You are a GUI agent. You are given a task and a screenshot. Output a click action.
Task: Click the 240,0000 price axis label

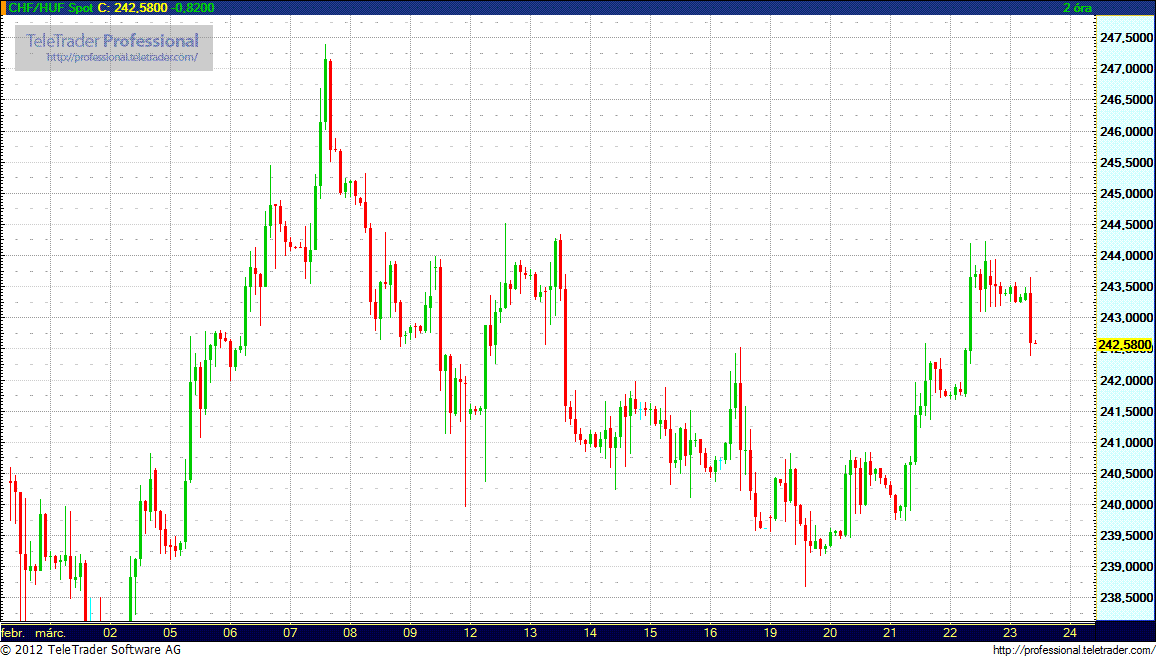point(1125,505)
